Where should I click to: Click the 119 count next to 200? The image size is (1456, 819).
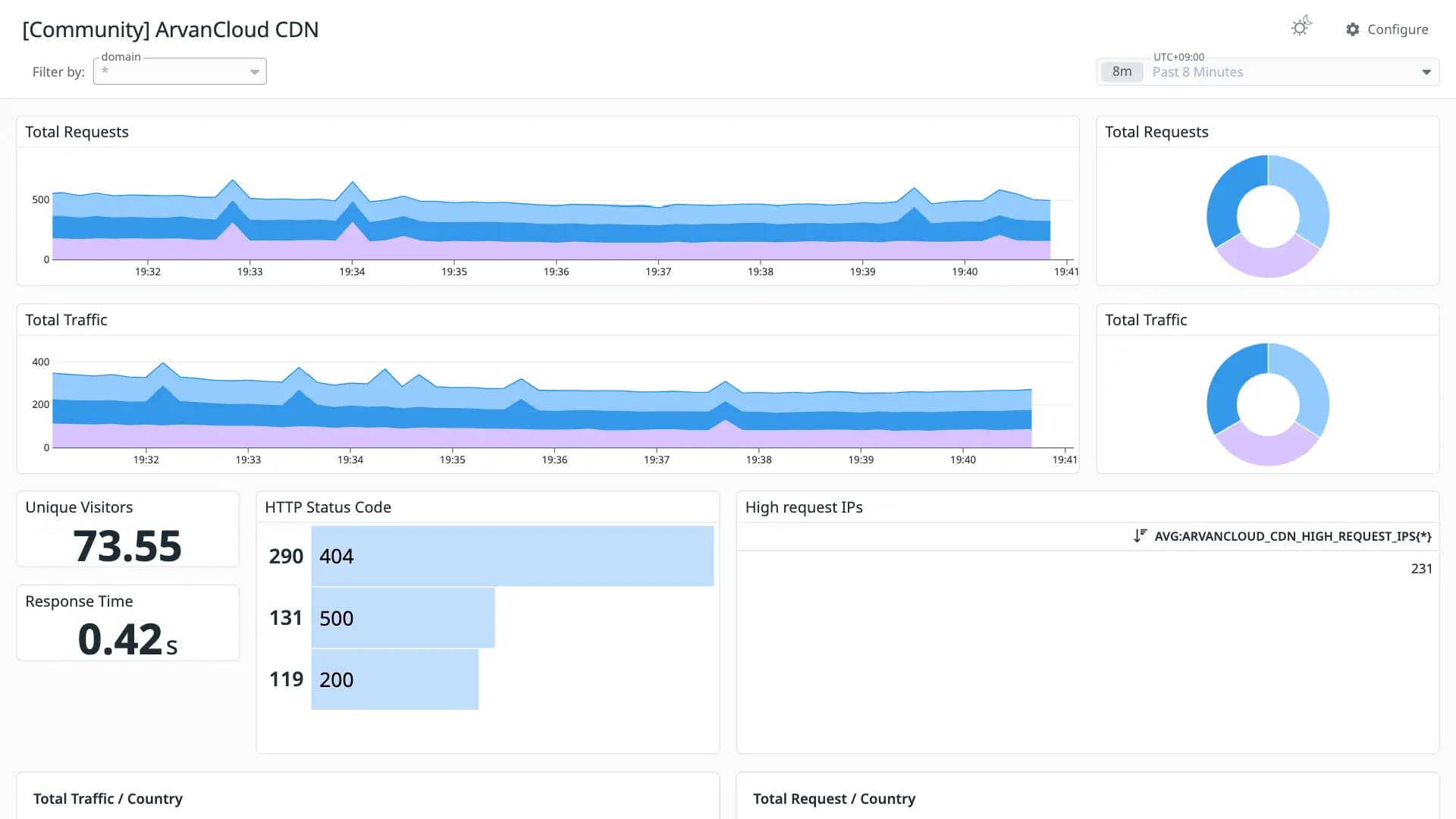(x=286, y=679)
